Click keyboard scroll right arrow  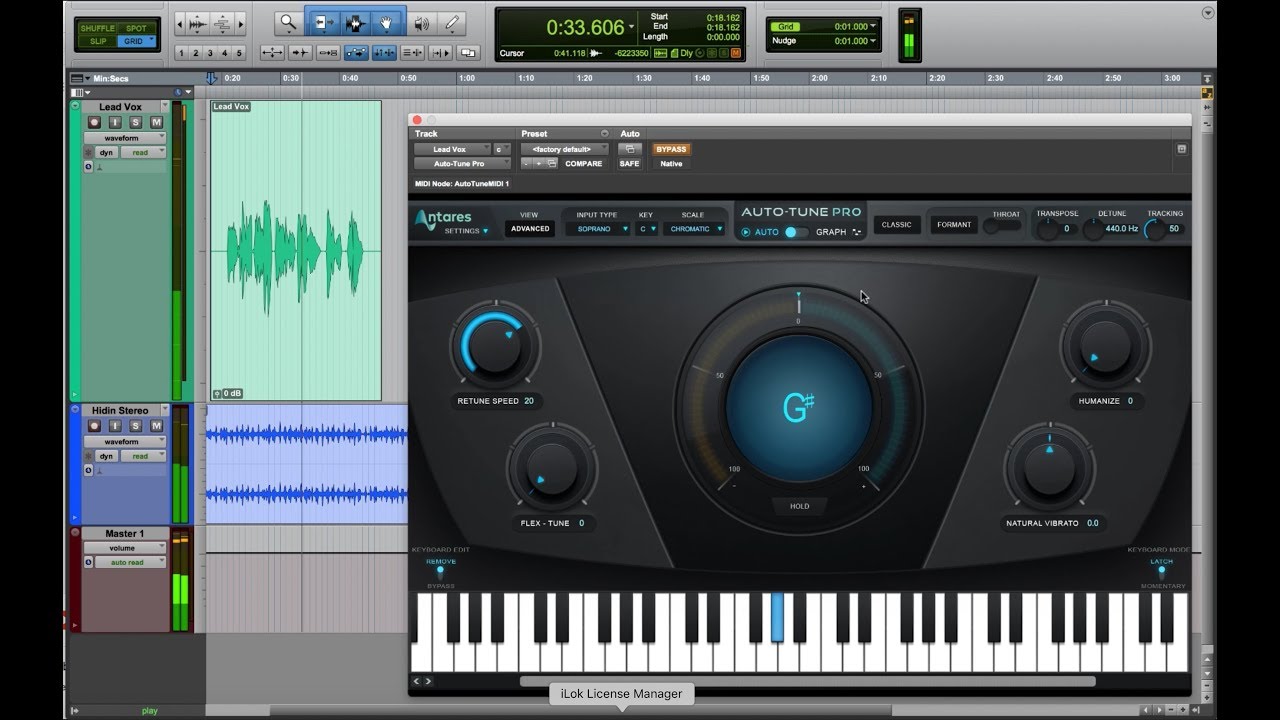click(x=428, y=681)
